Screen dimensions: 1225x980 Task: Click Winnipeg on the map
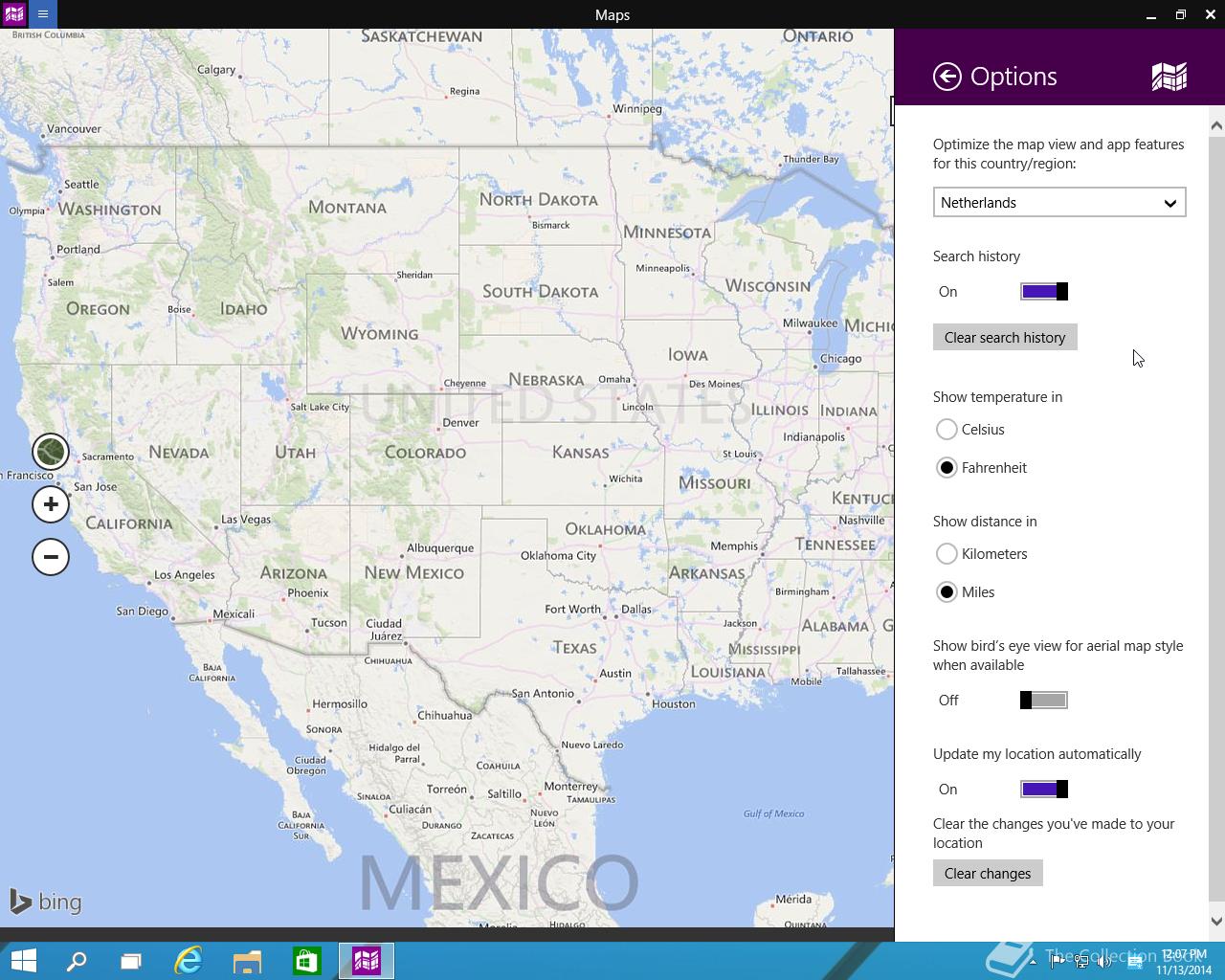[637, 108]
